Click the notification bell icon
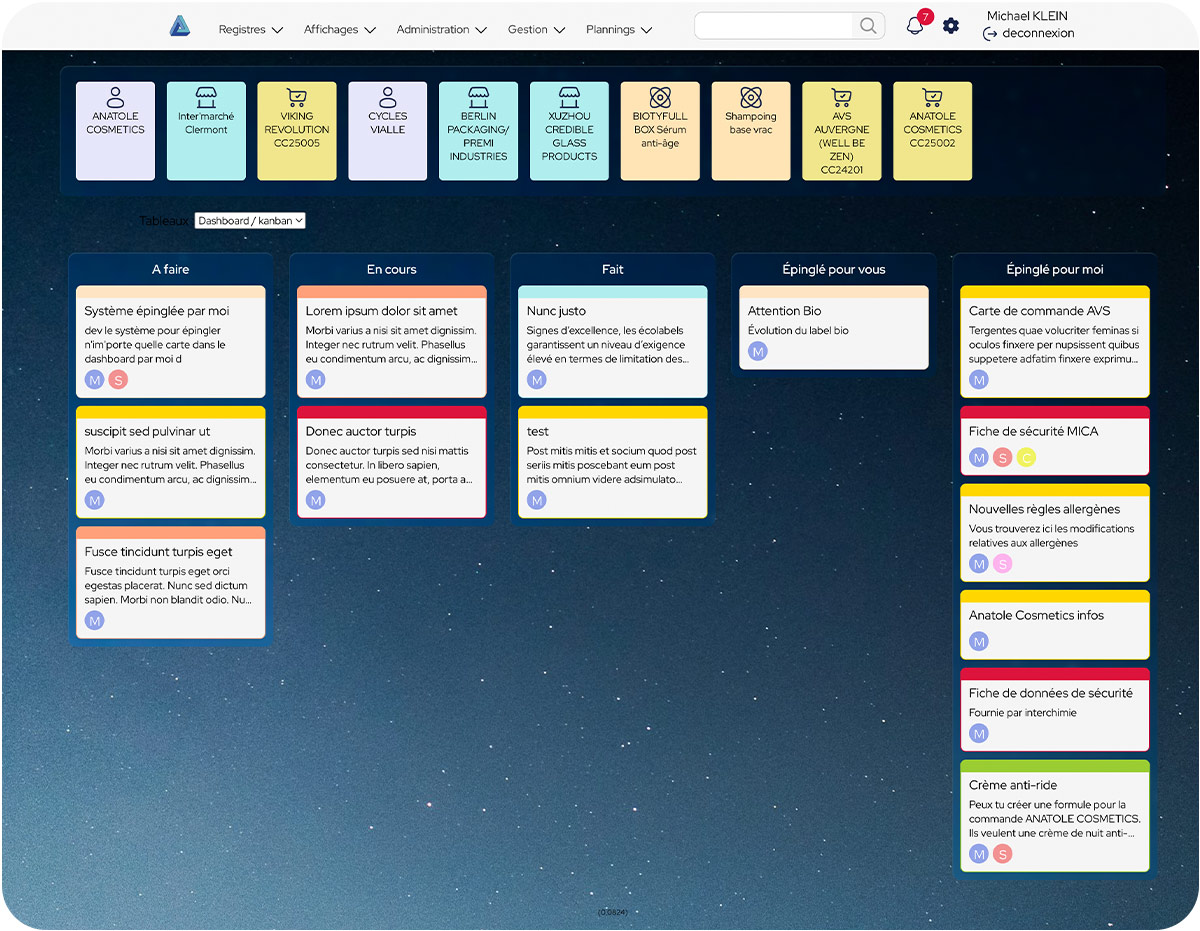 [x=914, y=27]
